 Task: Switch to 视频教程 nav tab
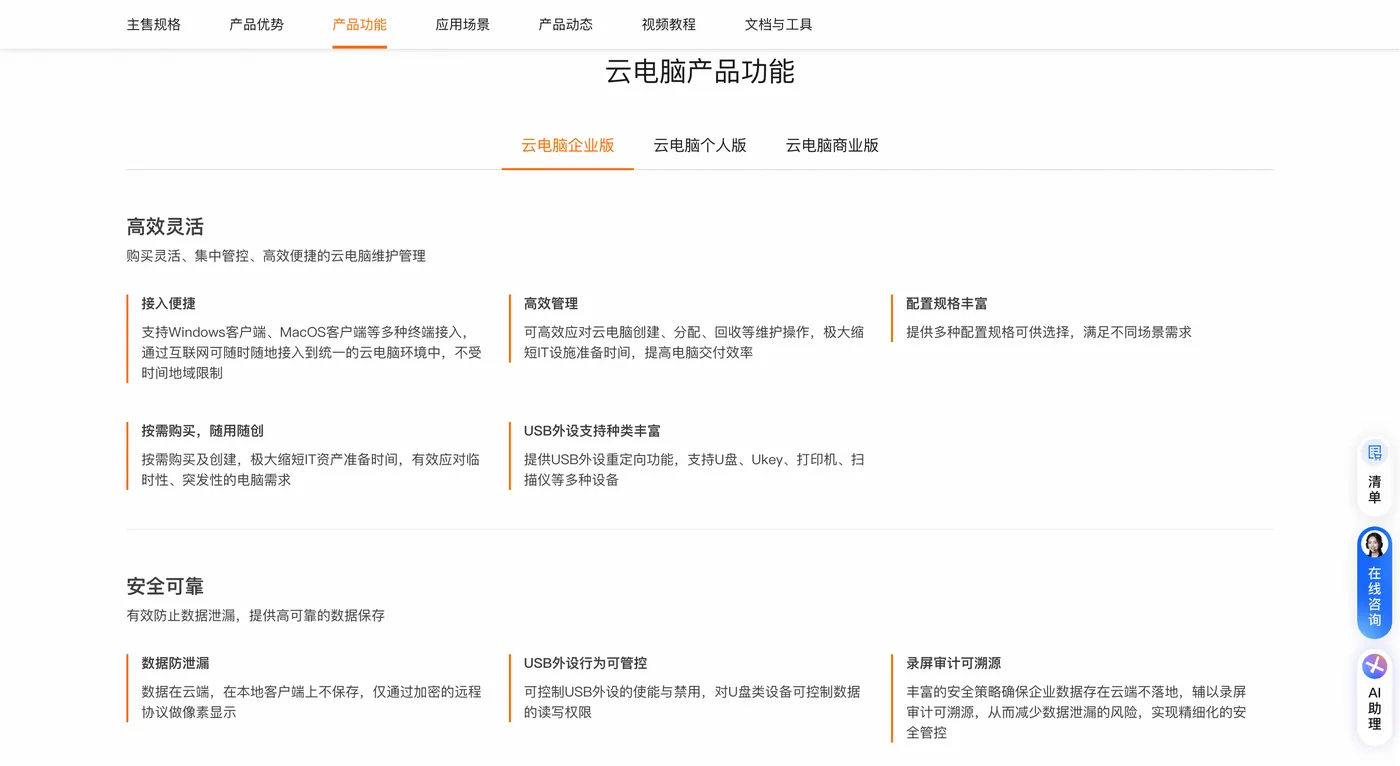(669, 24)
